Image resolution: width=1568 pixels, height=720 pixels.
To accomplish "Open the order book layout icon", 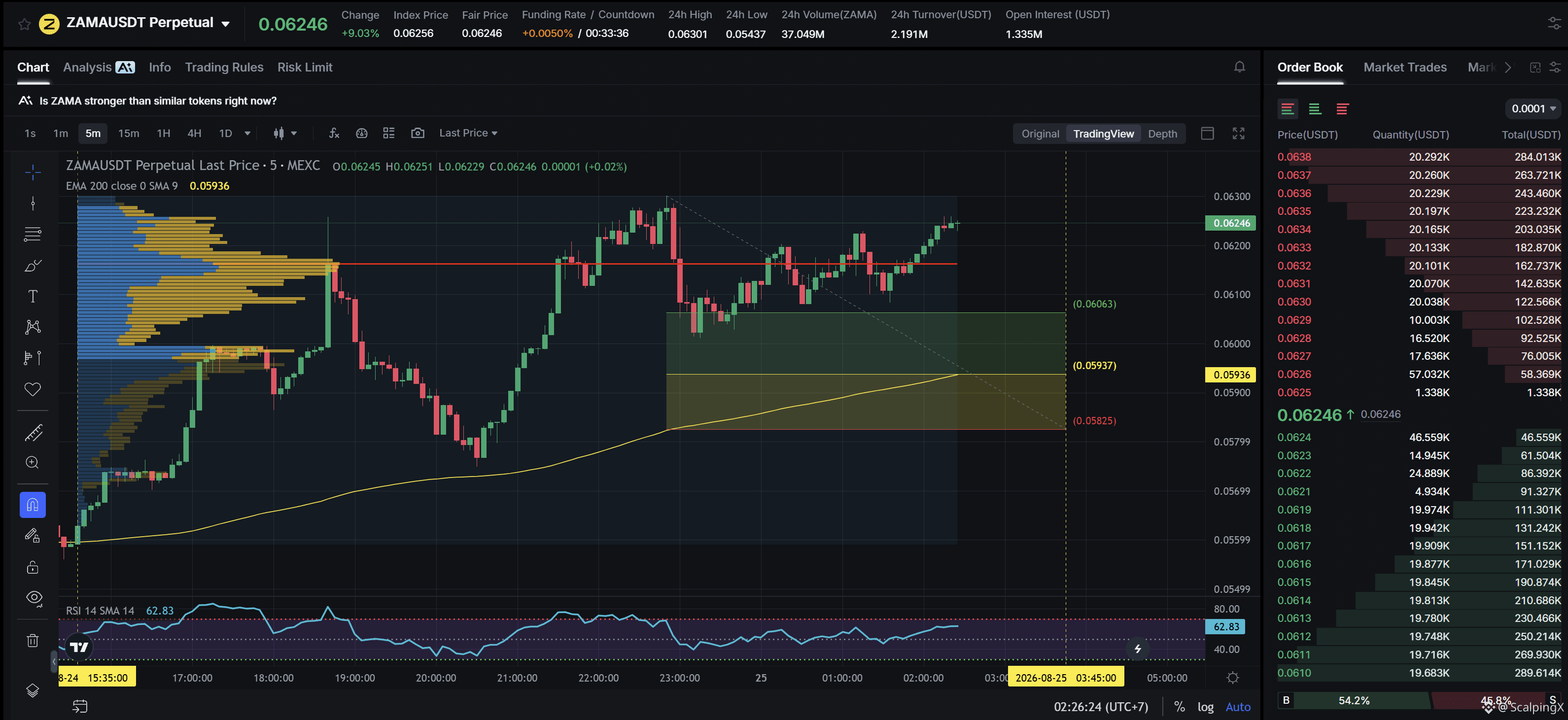I will 1535,68.
